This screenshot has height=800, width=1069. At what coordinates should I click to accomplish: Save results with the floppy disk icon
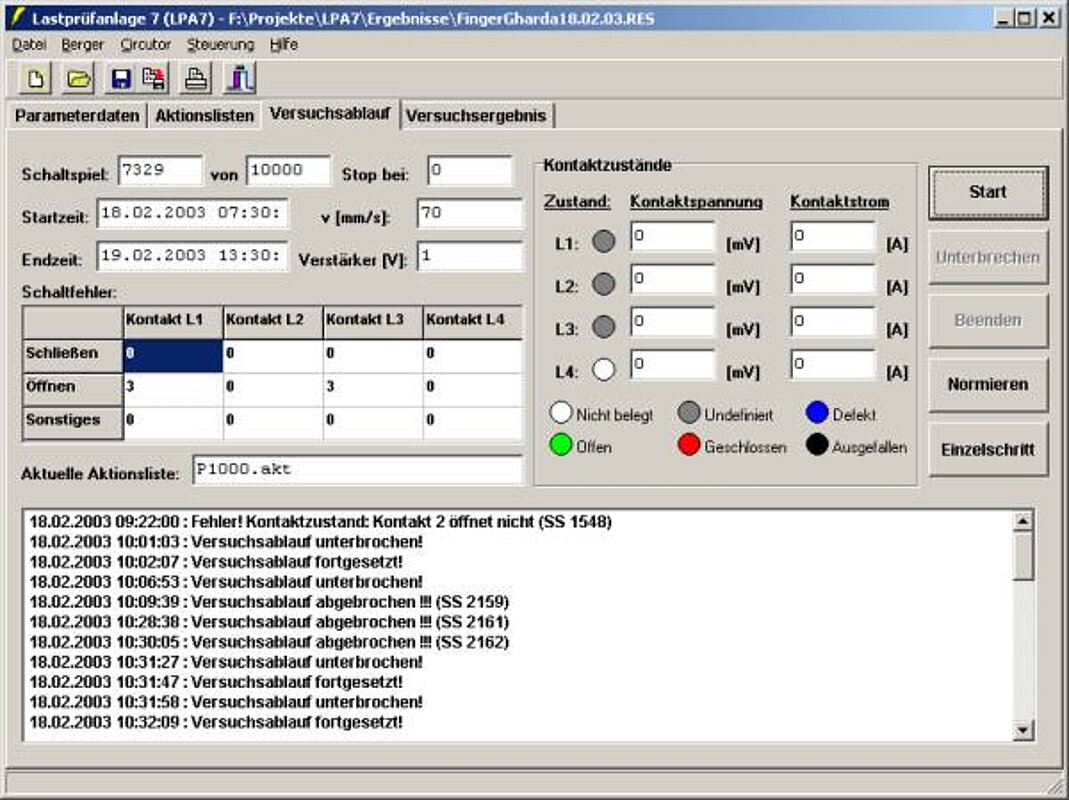(x=121, y=79)
